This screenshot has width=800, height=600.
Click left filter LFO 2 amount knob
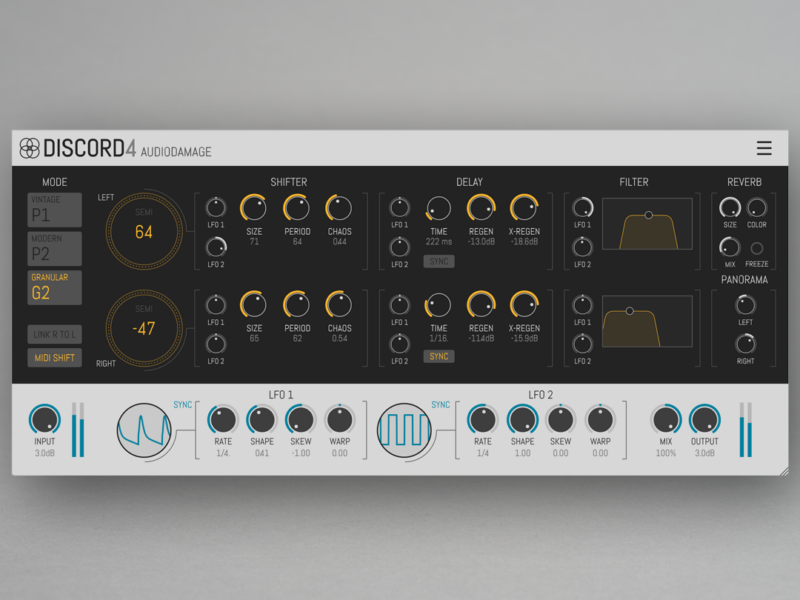coord(583,247)
